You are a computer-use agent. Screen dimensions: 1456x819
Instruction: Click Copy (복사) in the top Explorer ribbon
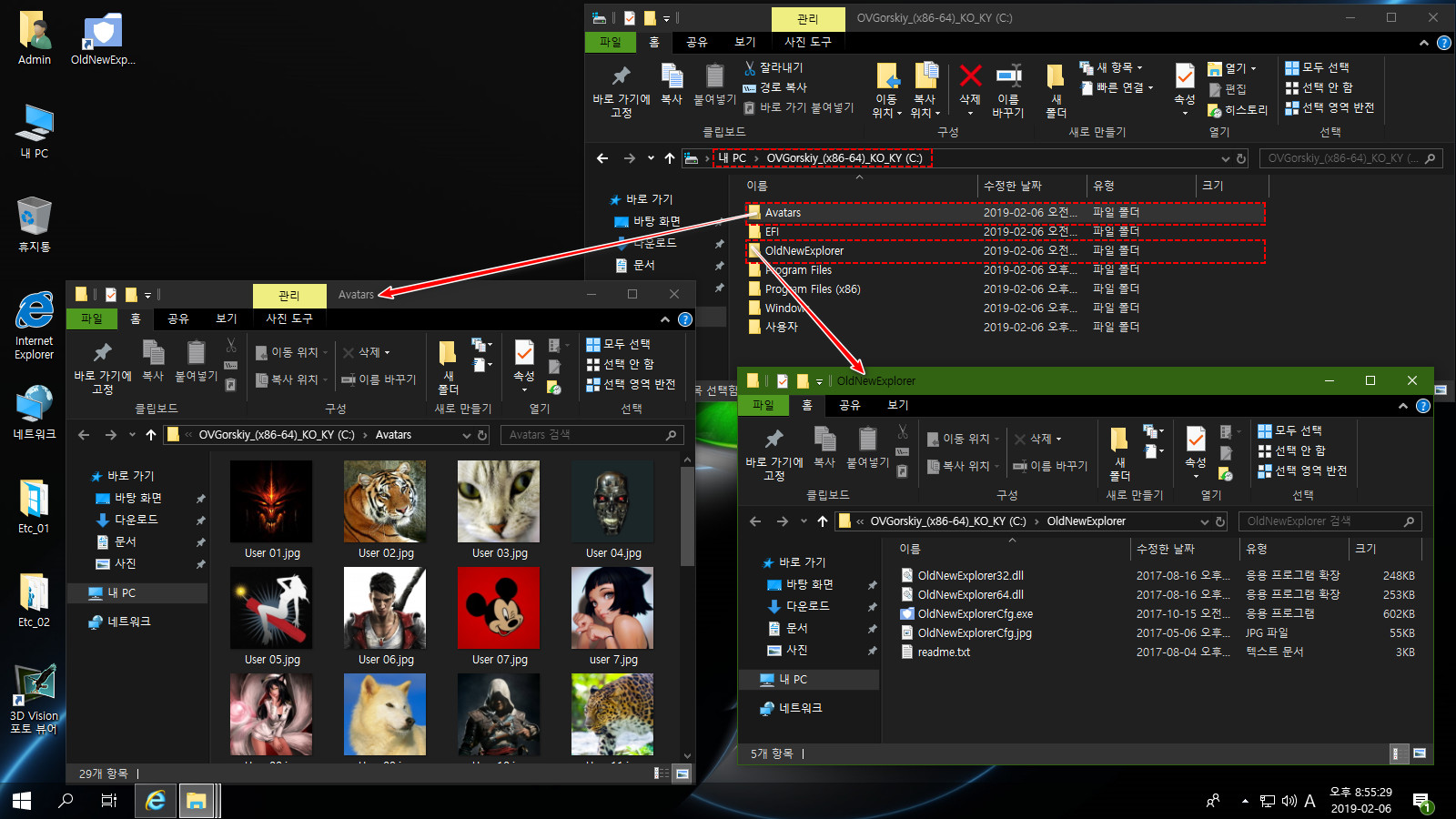(x=672, y=85)
